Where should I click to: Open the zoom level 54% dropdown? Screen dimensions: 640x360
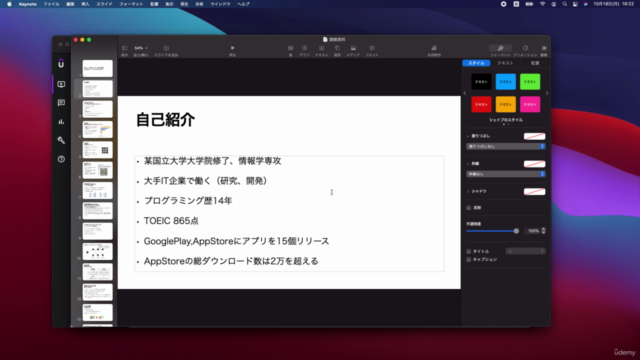[141, 48]
